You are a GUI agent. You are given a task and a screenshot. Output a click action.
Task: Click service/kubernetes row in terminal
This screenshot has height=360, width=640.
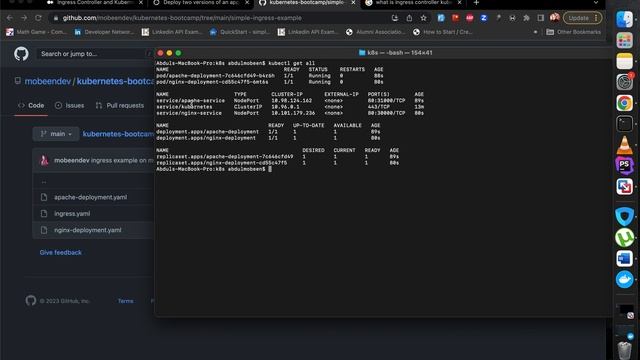290,107
